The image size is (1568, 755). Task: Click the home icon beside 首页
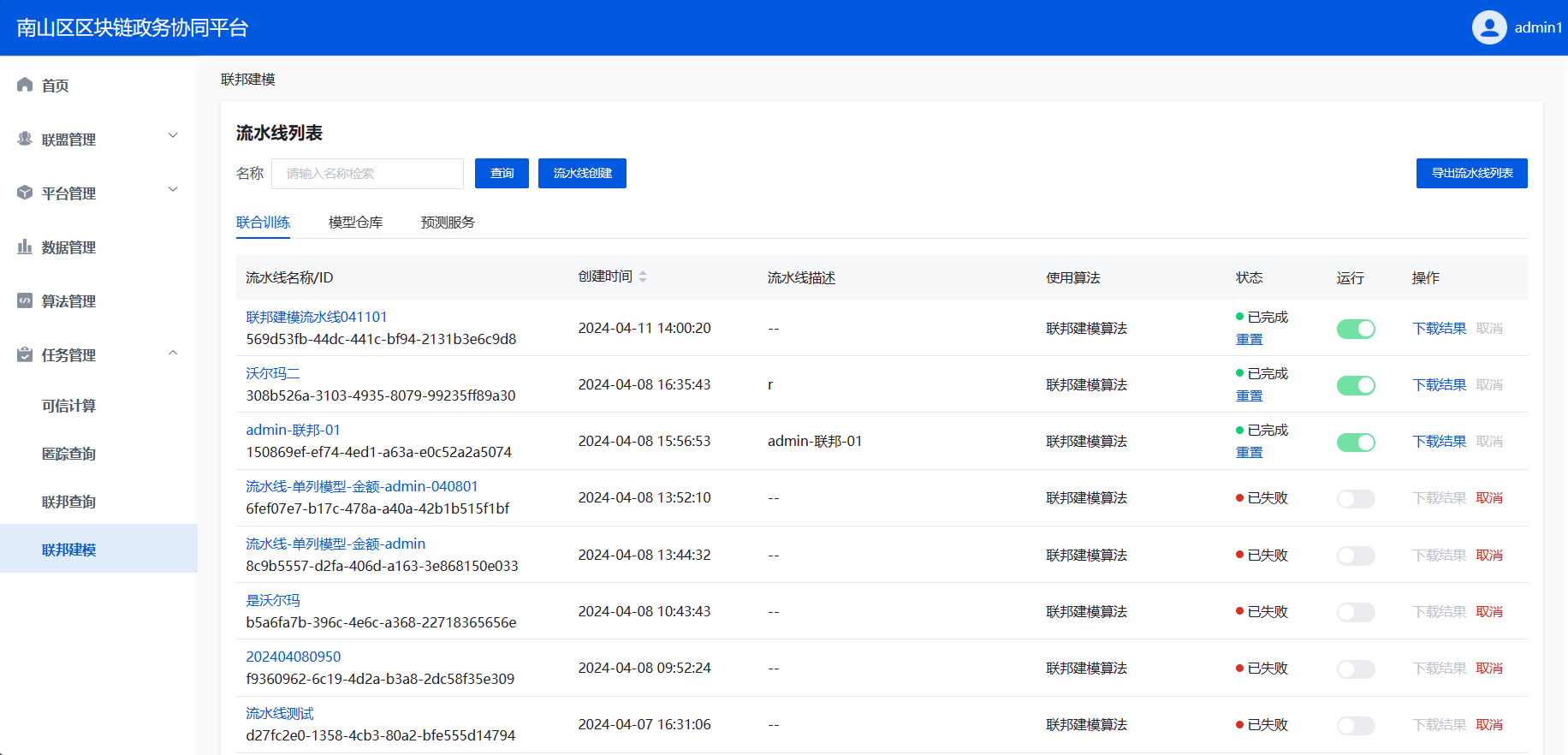click(x=25, y=85)
